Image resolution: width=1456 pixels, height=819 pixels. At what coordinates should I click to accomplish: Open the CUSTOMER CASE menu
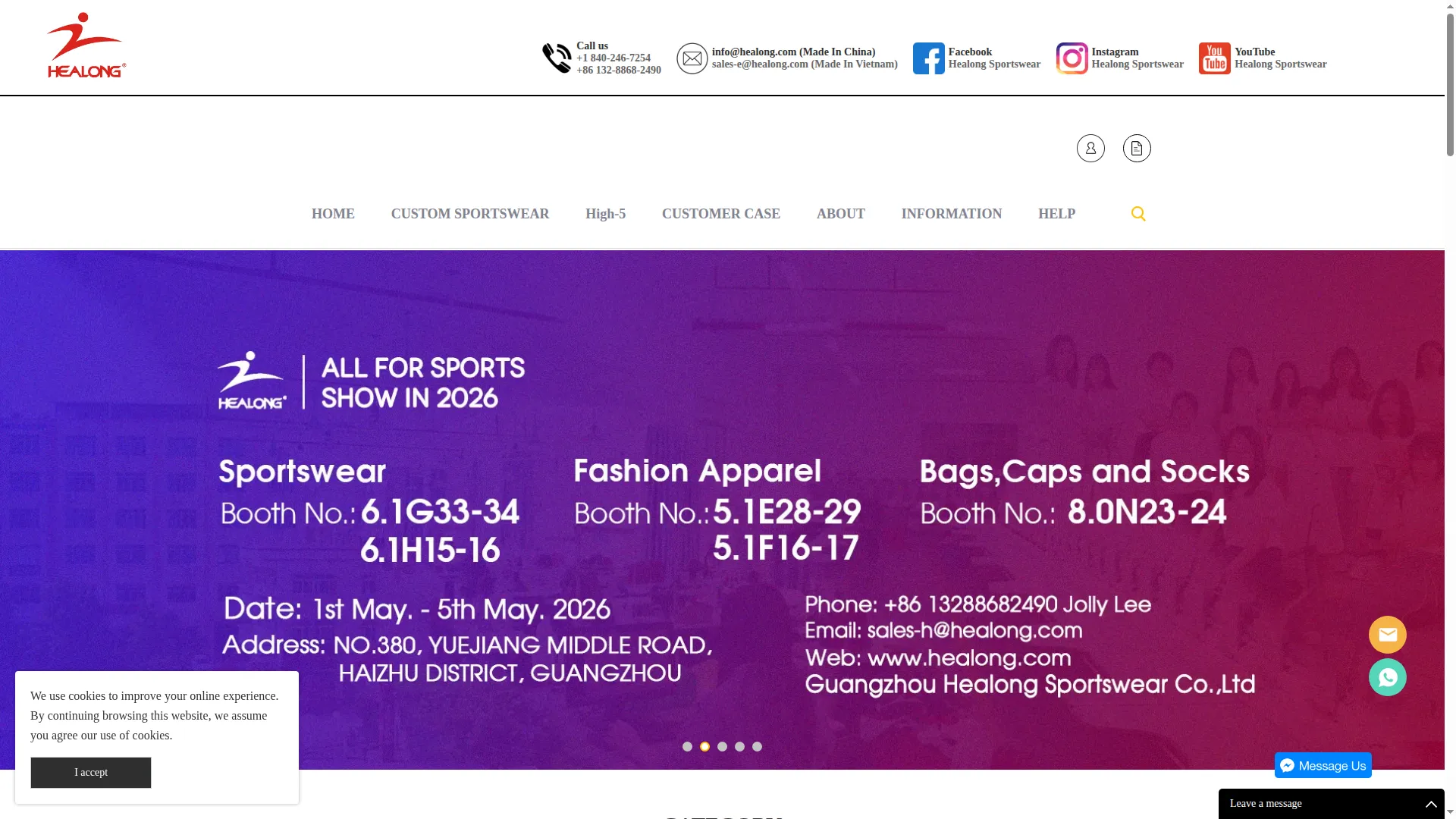point(721,214)
